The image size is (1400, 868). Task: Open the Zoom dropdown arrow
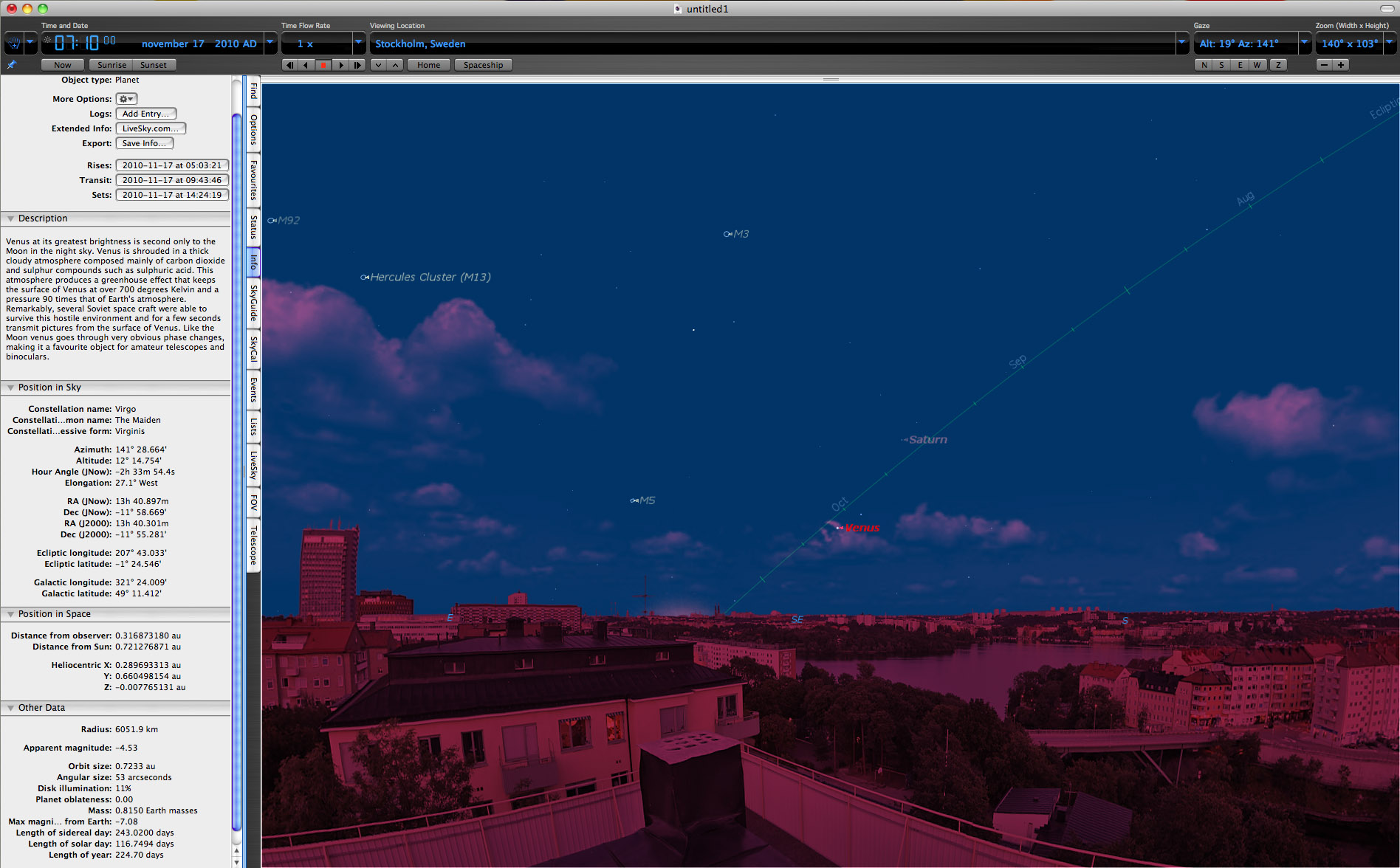[1390, 44]
